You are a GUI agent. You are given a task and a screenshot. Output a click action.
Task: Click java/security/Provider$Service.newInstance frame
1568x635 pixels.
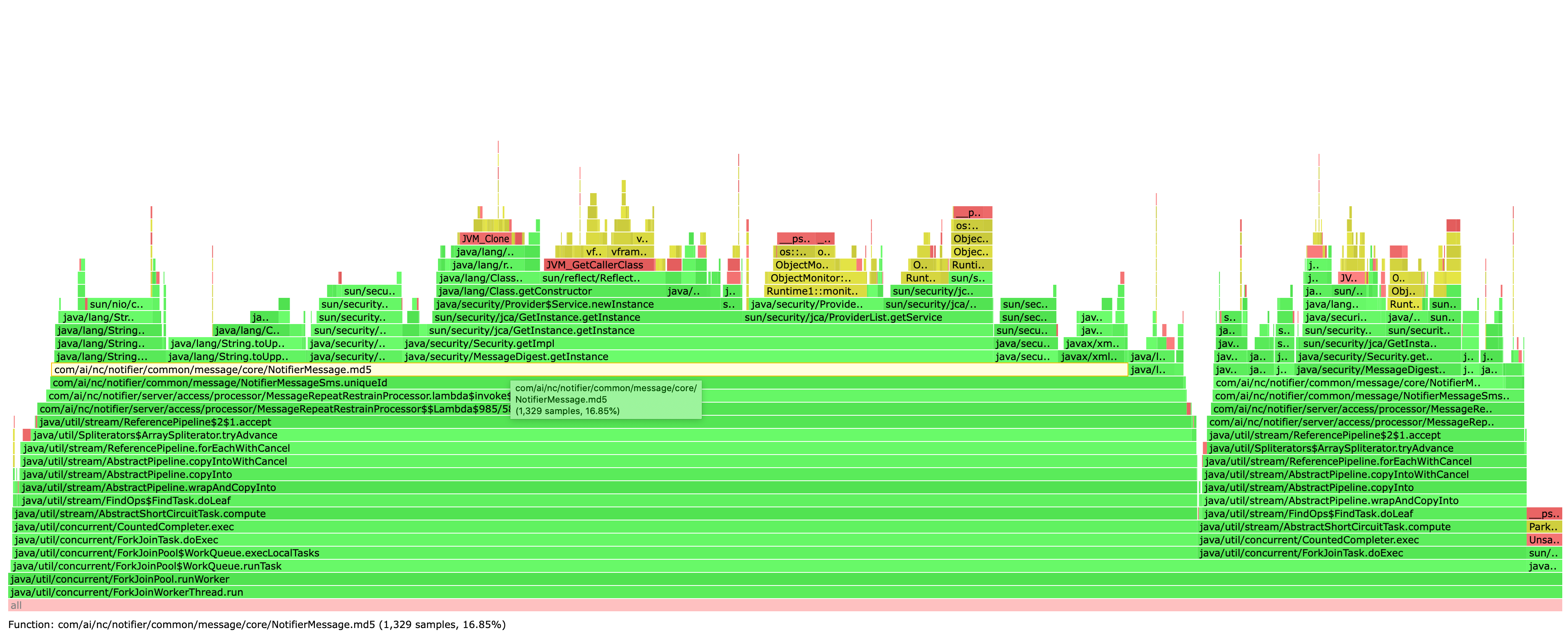coord(577,304)
